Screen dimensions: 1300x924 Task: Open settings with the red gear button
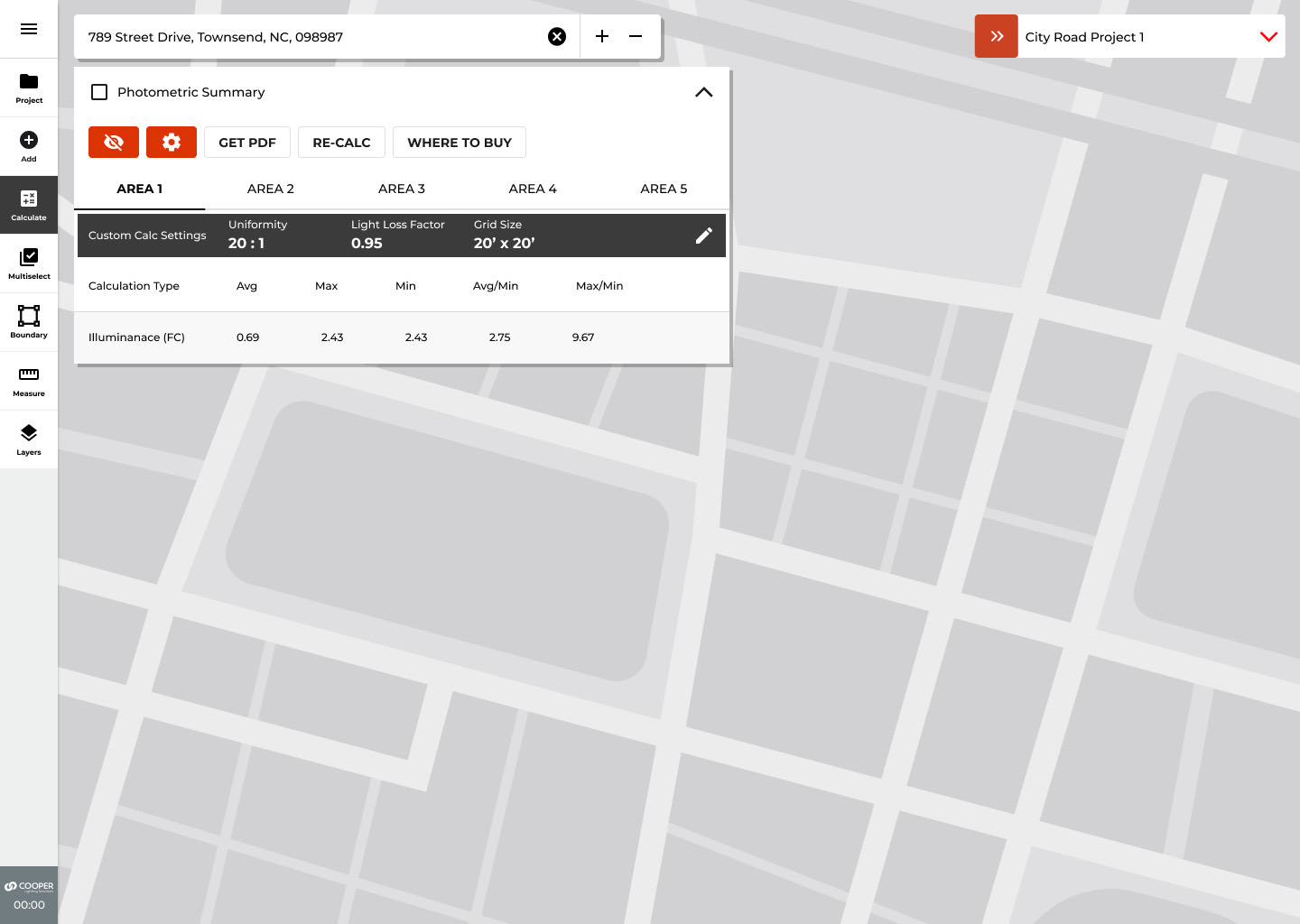[x=172, y=142]
